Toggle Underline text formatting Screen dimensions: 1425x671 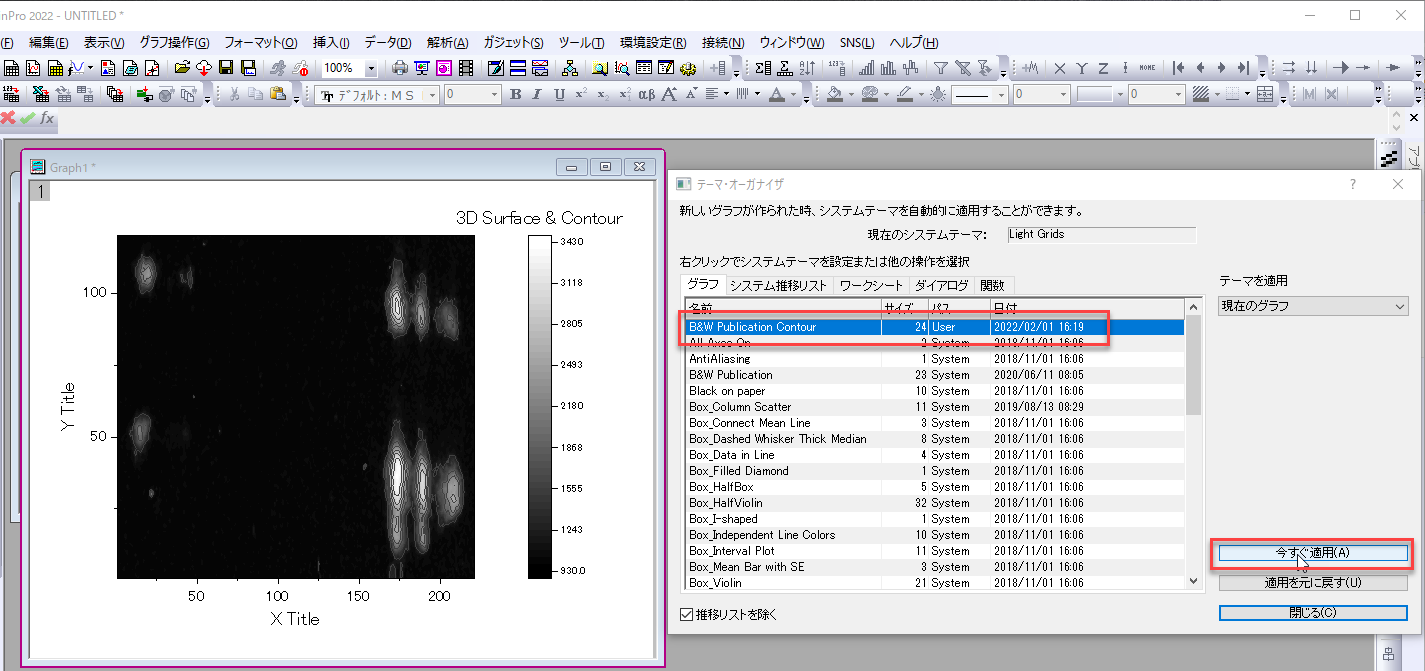(x=560, y=94)
